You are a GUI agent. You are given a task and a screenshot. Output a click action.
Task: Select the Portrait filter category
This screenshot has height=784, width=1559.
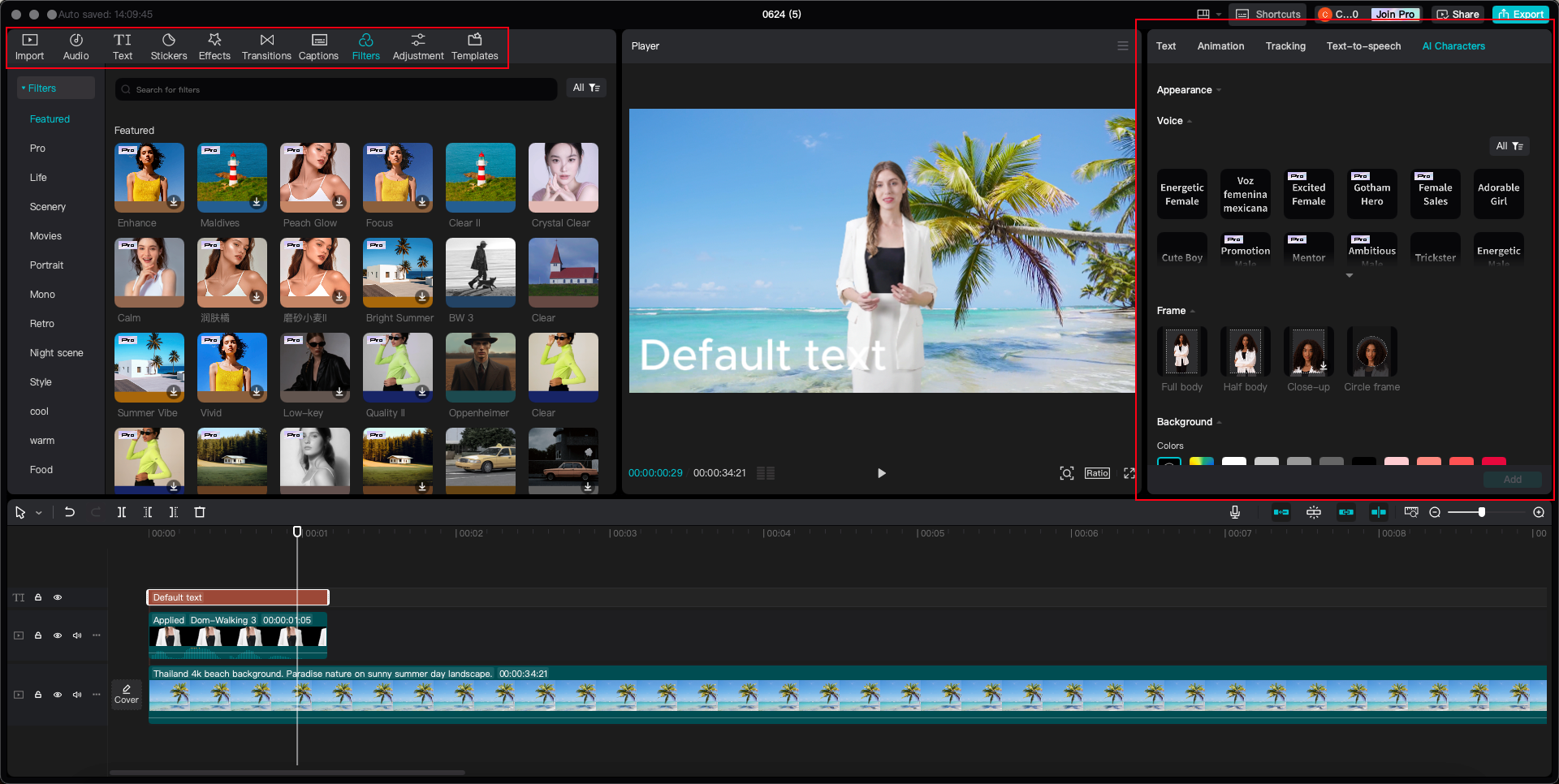pyautogui.click(x=47, y=265)
